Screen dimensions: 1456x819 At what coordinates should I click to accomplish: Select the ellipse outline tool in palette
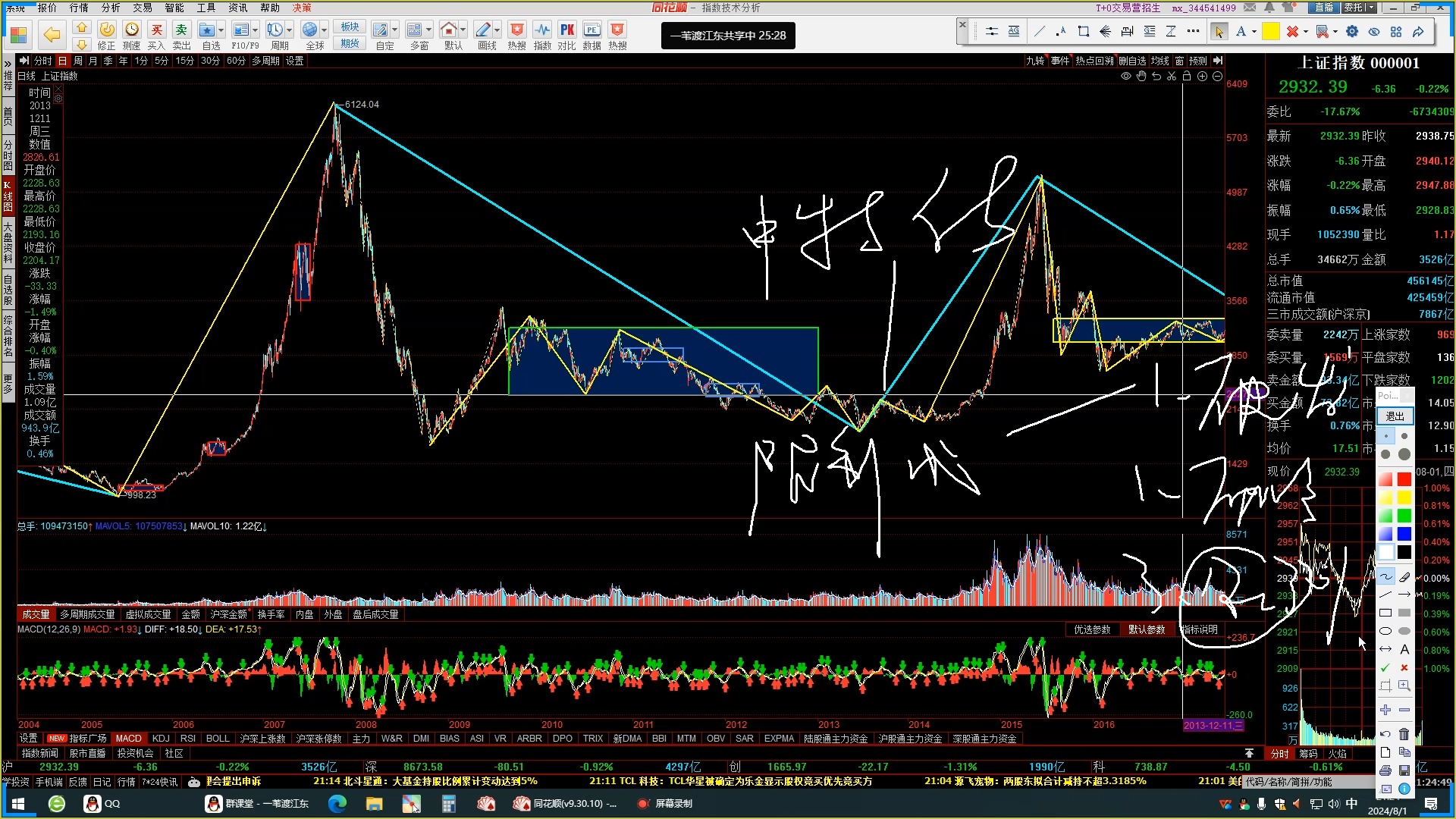pyautogui.click(x=1385, y=631)
